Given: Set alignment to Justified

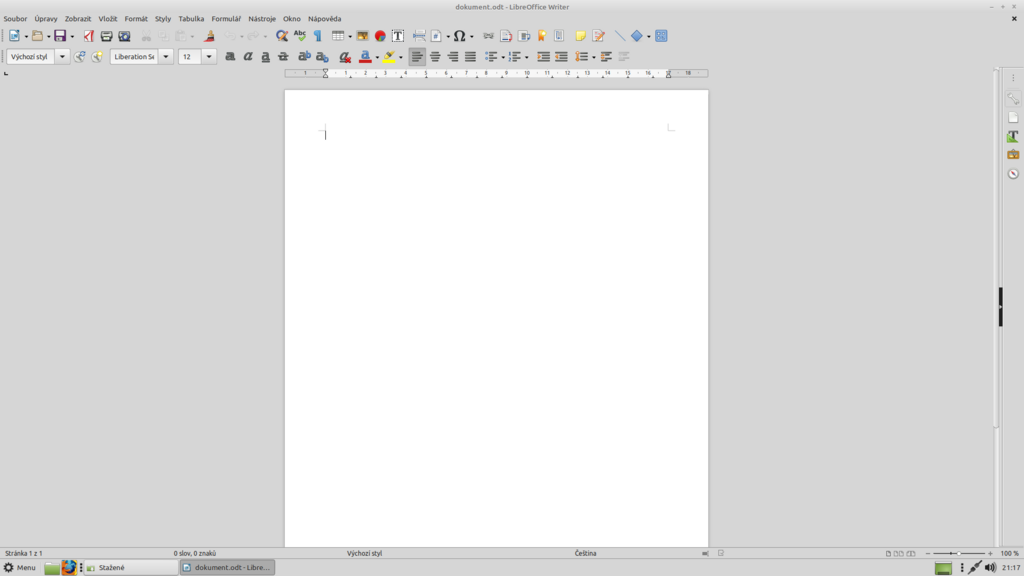Looking at the screenshot, I should [470, 57].
